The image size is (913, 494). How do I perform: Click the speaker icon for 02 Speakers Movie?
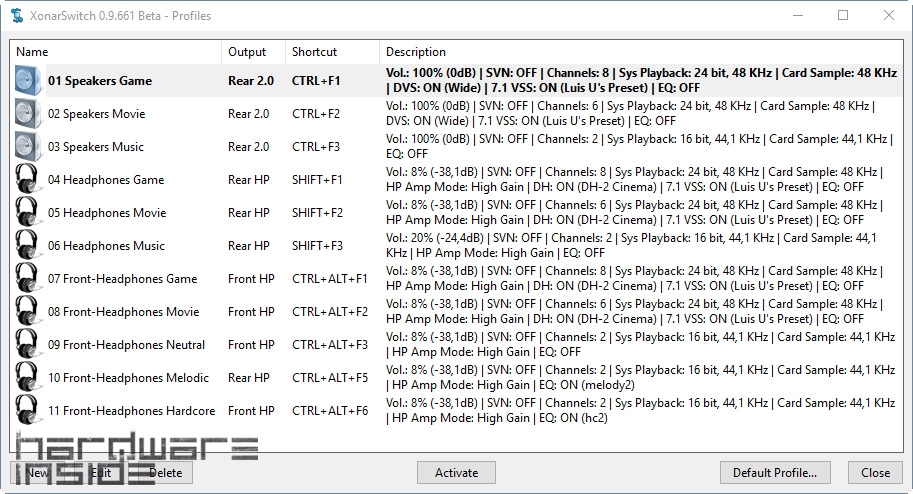coord(28,114)
